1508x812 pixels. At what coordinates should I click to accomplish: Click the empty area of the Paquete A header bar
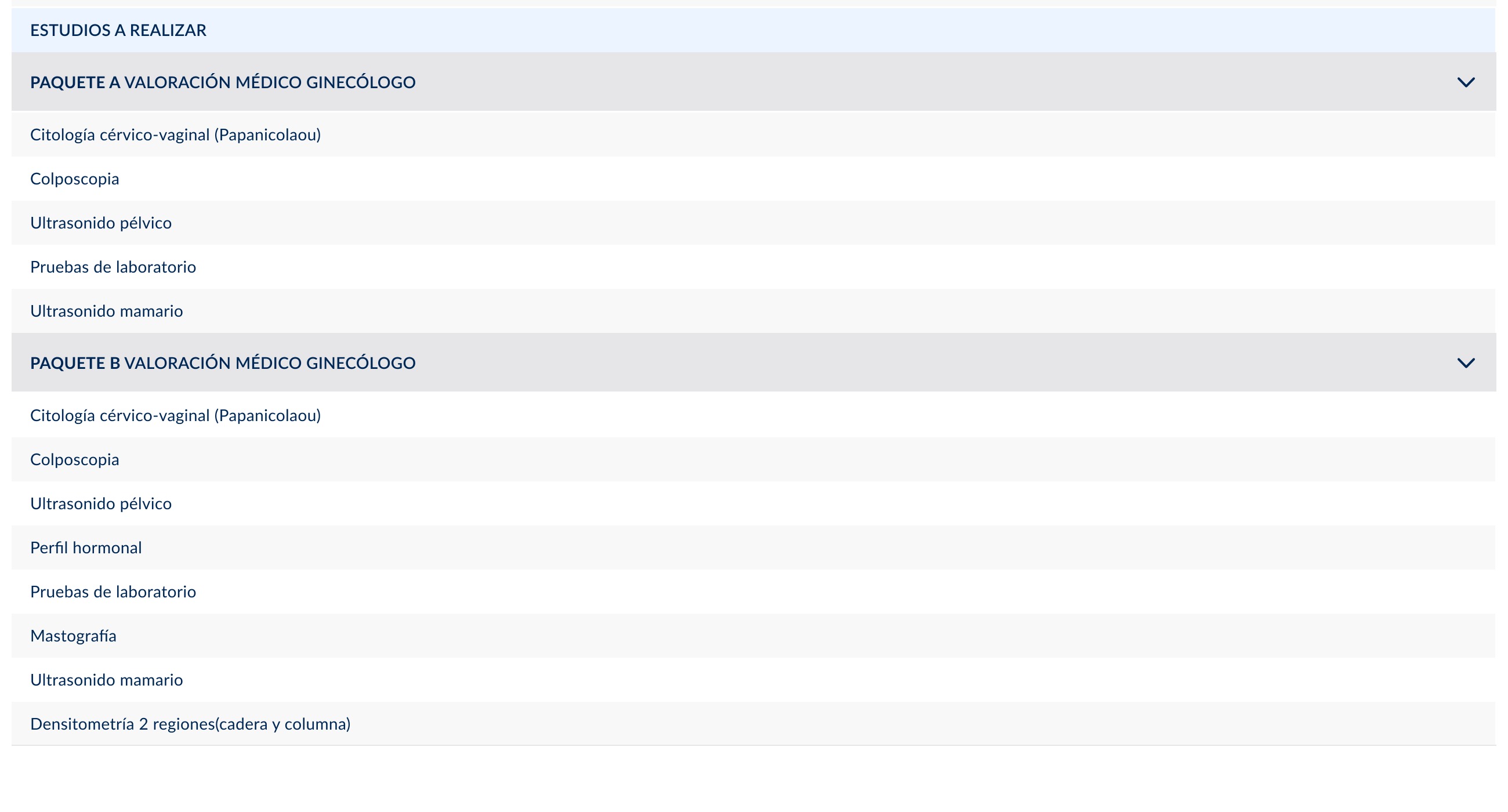coord(937,82)
